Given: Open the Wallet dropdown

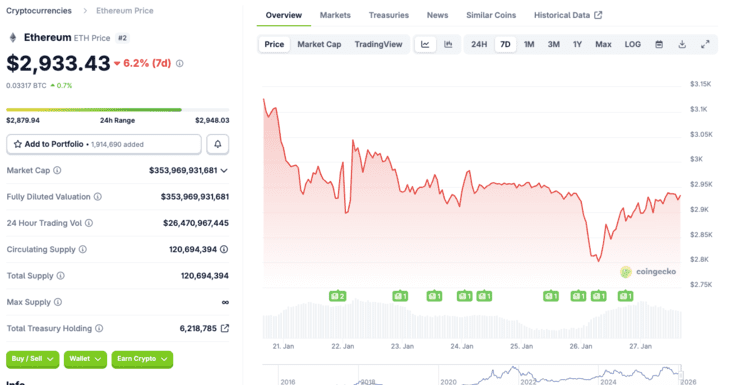Looking at the screenshot, I should [x=85, y=359].
